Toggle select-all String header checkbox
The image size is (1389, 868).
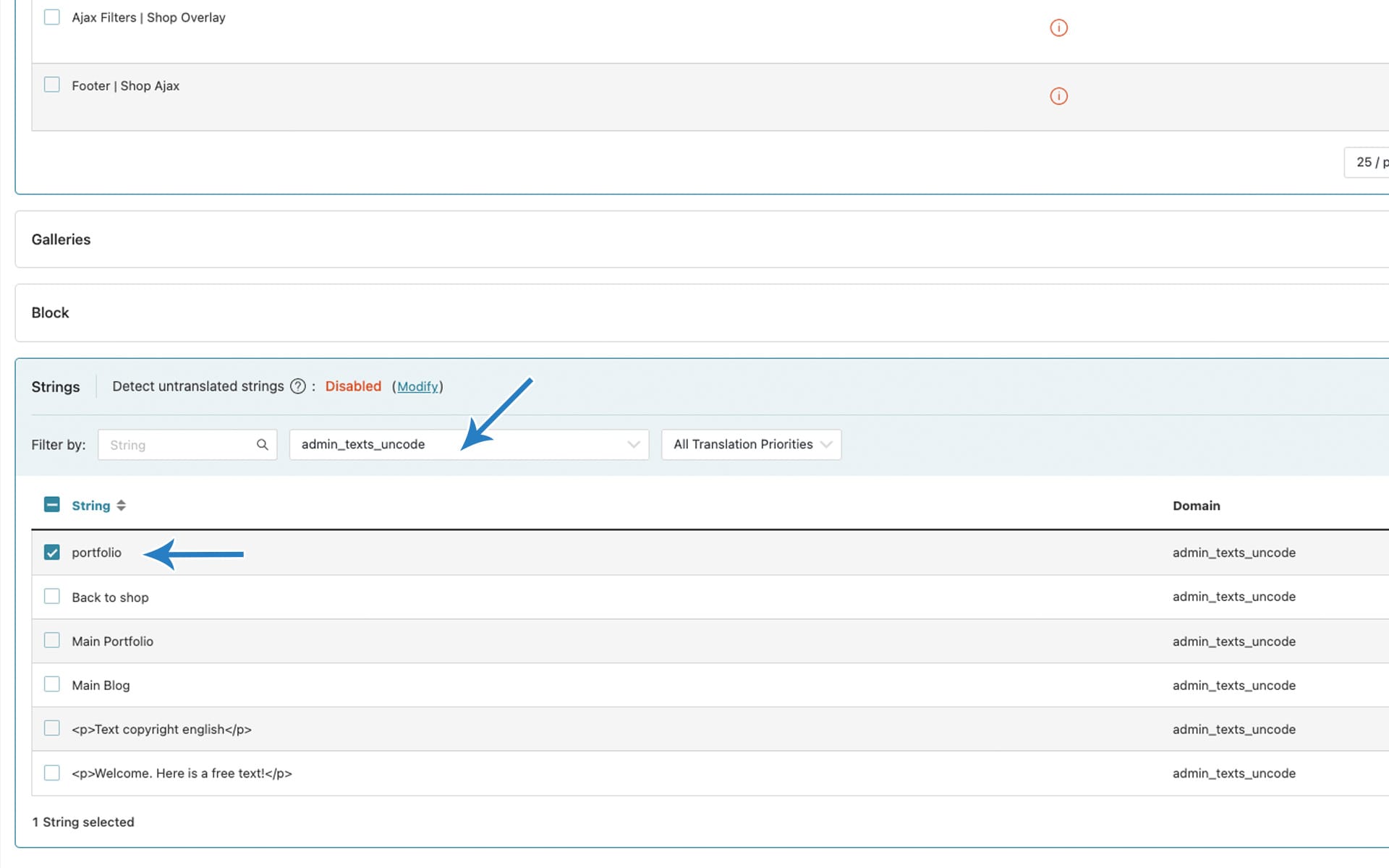[52, 505]
